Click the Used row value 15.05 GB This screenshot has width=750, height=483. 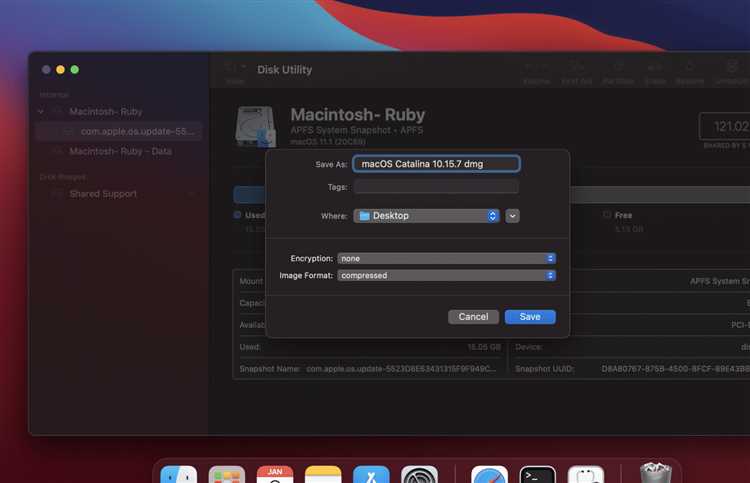coord(484,347)
